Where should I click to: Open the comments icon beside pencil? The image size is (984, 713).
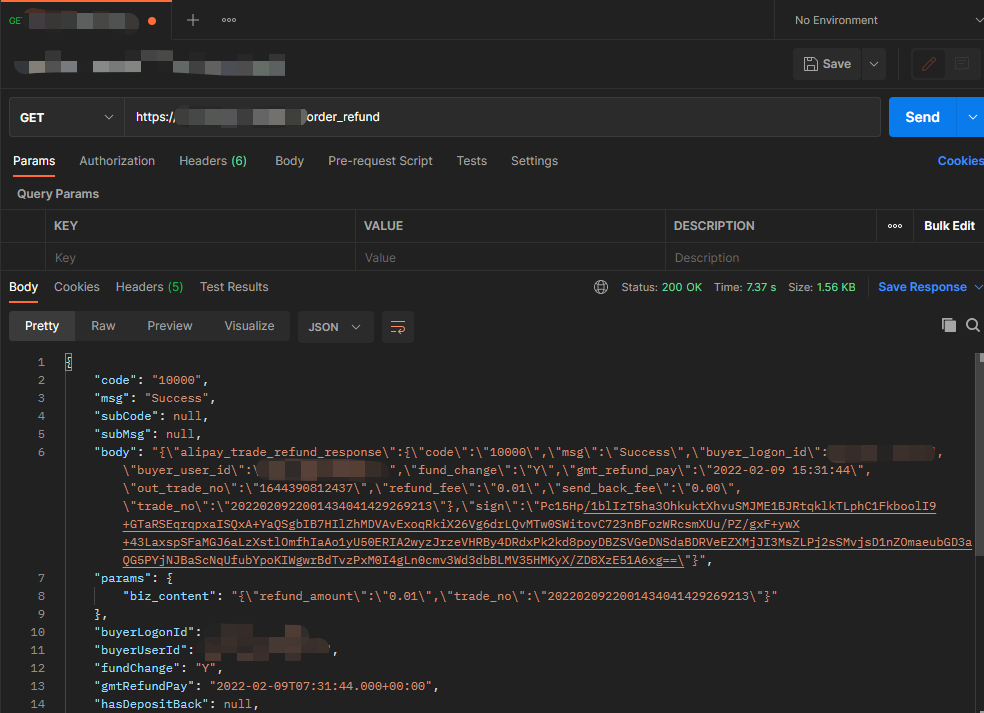tap(961, 64)
